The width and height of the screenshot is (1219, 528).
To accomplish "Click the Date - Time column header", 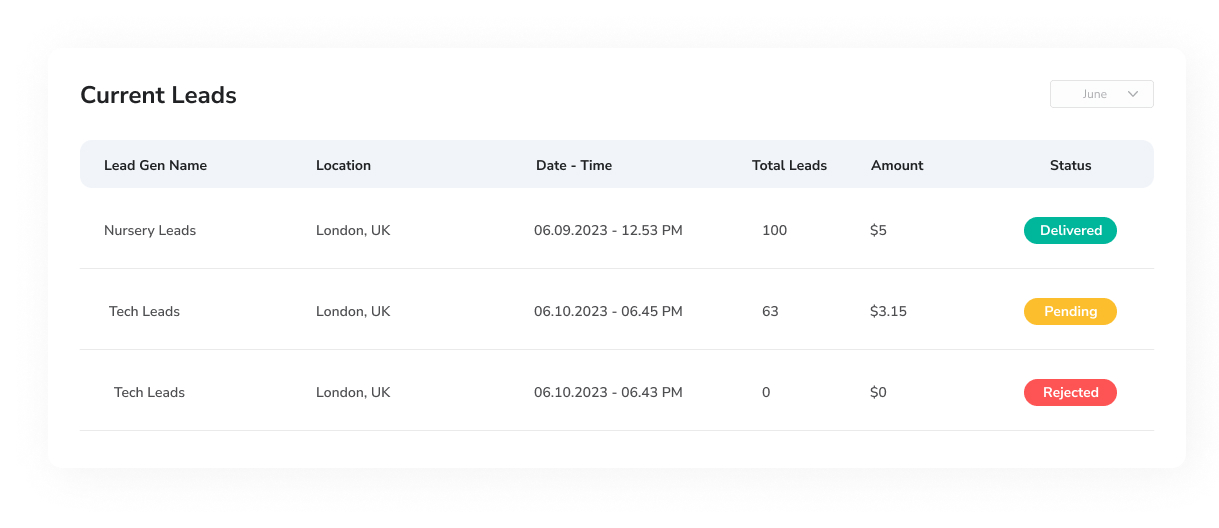I will [x=574, y=165].
